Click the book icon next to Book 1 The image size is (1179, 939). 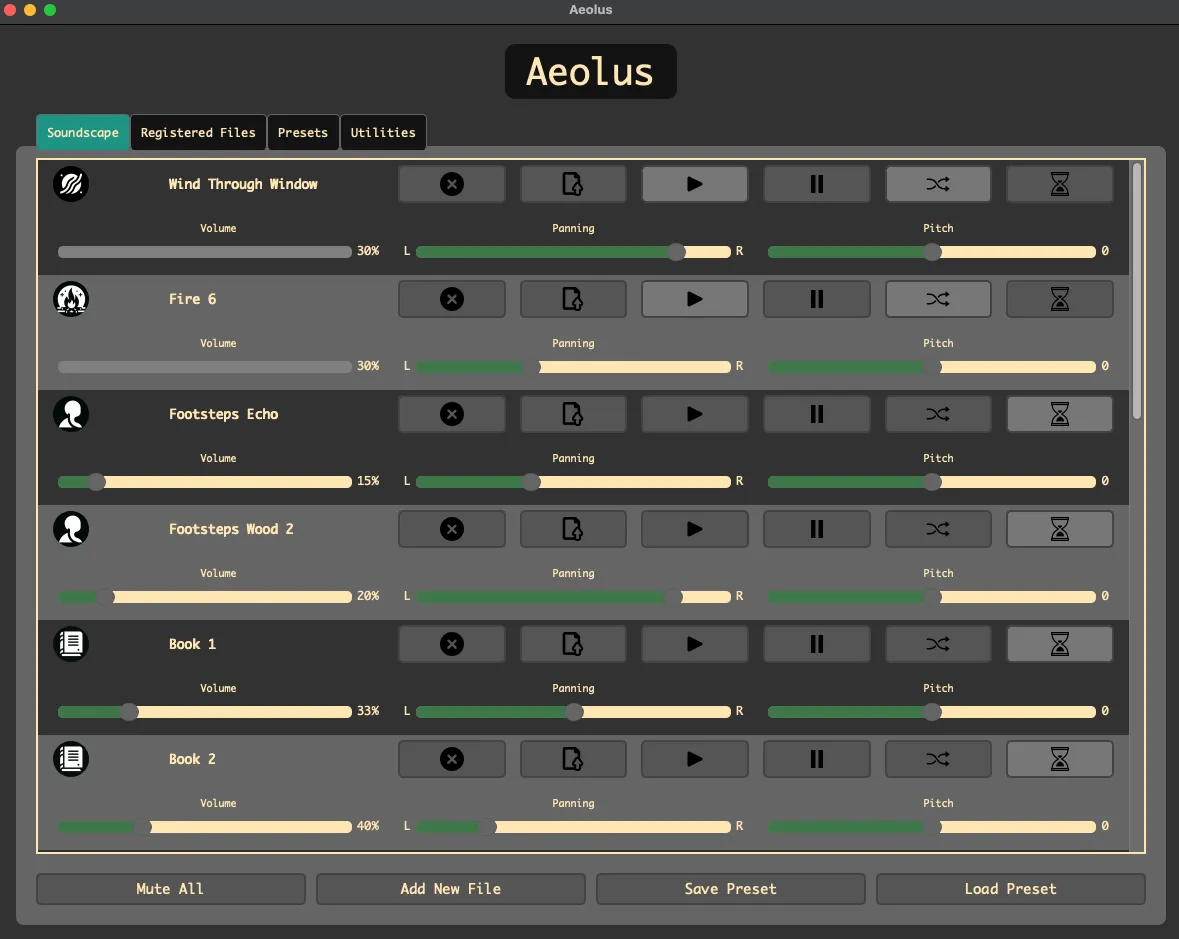tap(70, 644)
